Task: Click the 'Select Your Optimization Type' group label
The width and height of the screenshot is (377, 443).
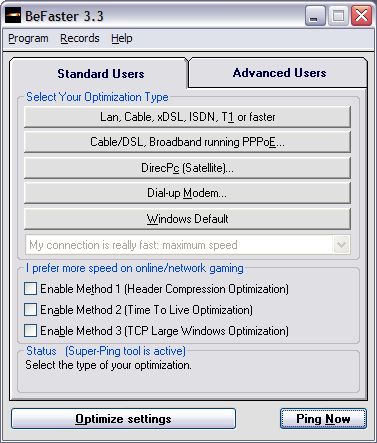Action: click(97, 97)
